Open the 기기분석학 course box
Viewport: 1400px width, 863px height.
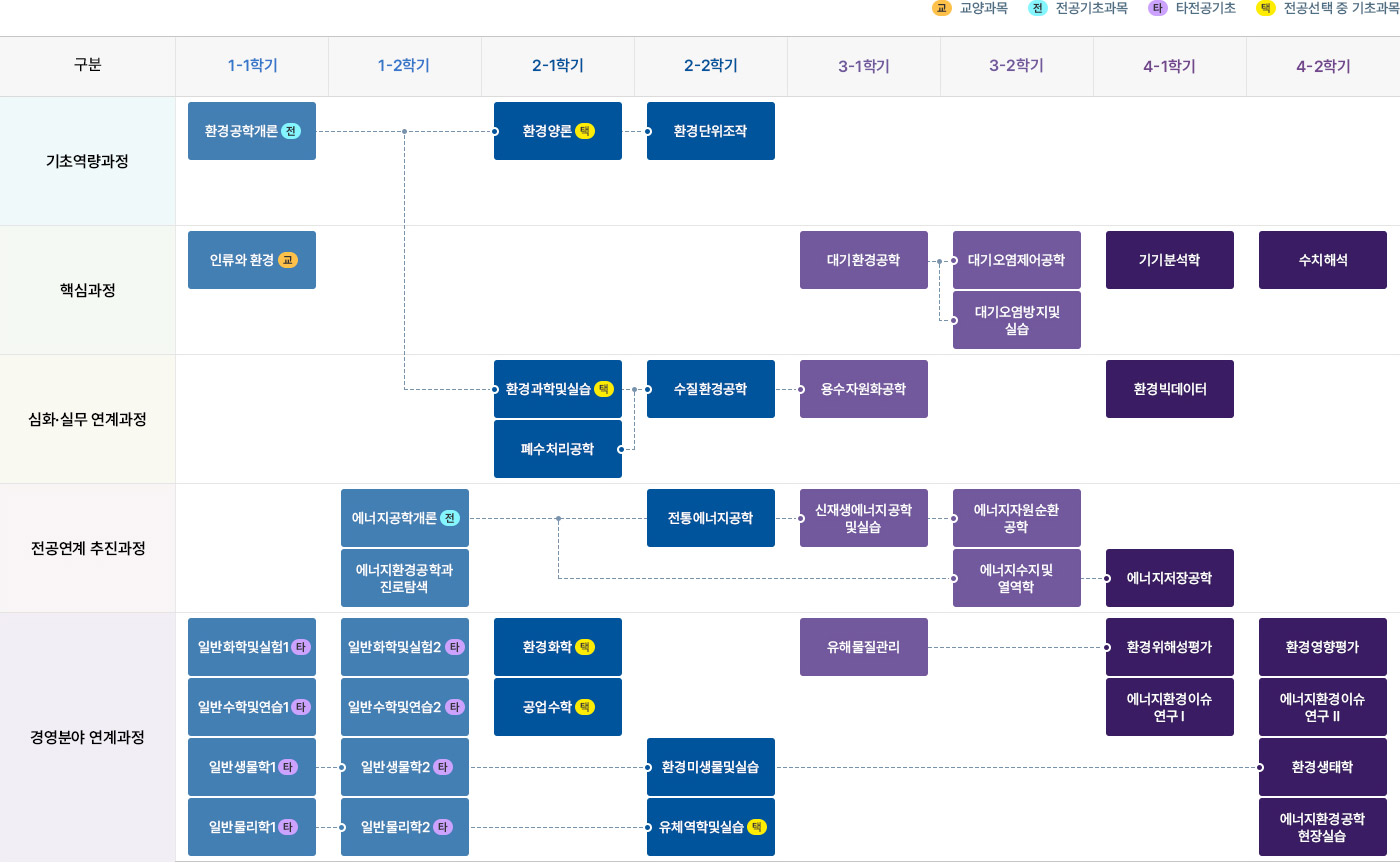1170,260
